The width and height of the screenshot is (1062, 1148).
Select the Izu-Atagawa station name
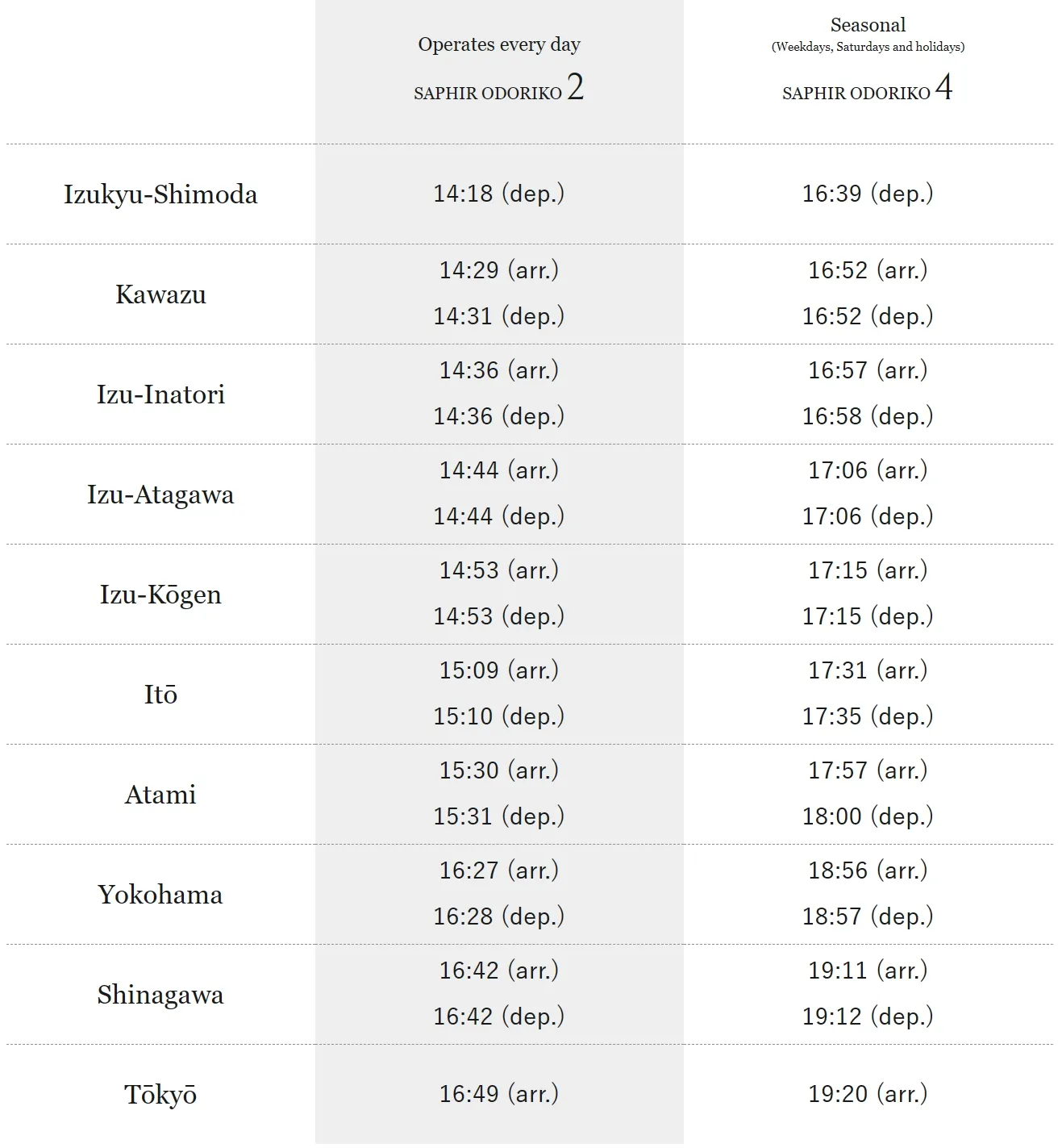[x=160, y=495]
